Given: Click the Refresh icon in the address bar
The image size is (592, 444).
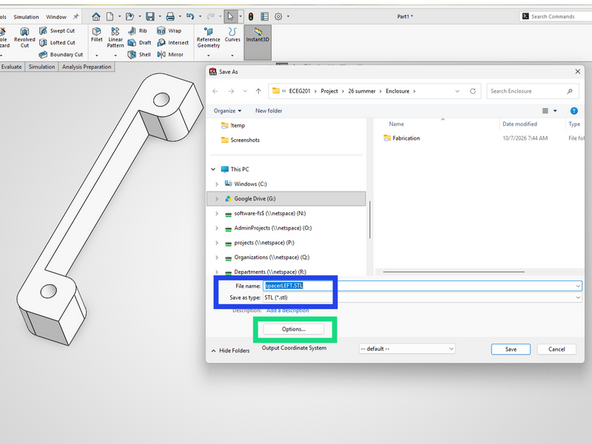Looking at the screenshot, I should tap(473, 91).
